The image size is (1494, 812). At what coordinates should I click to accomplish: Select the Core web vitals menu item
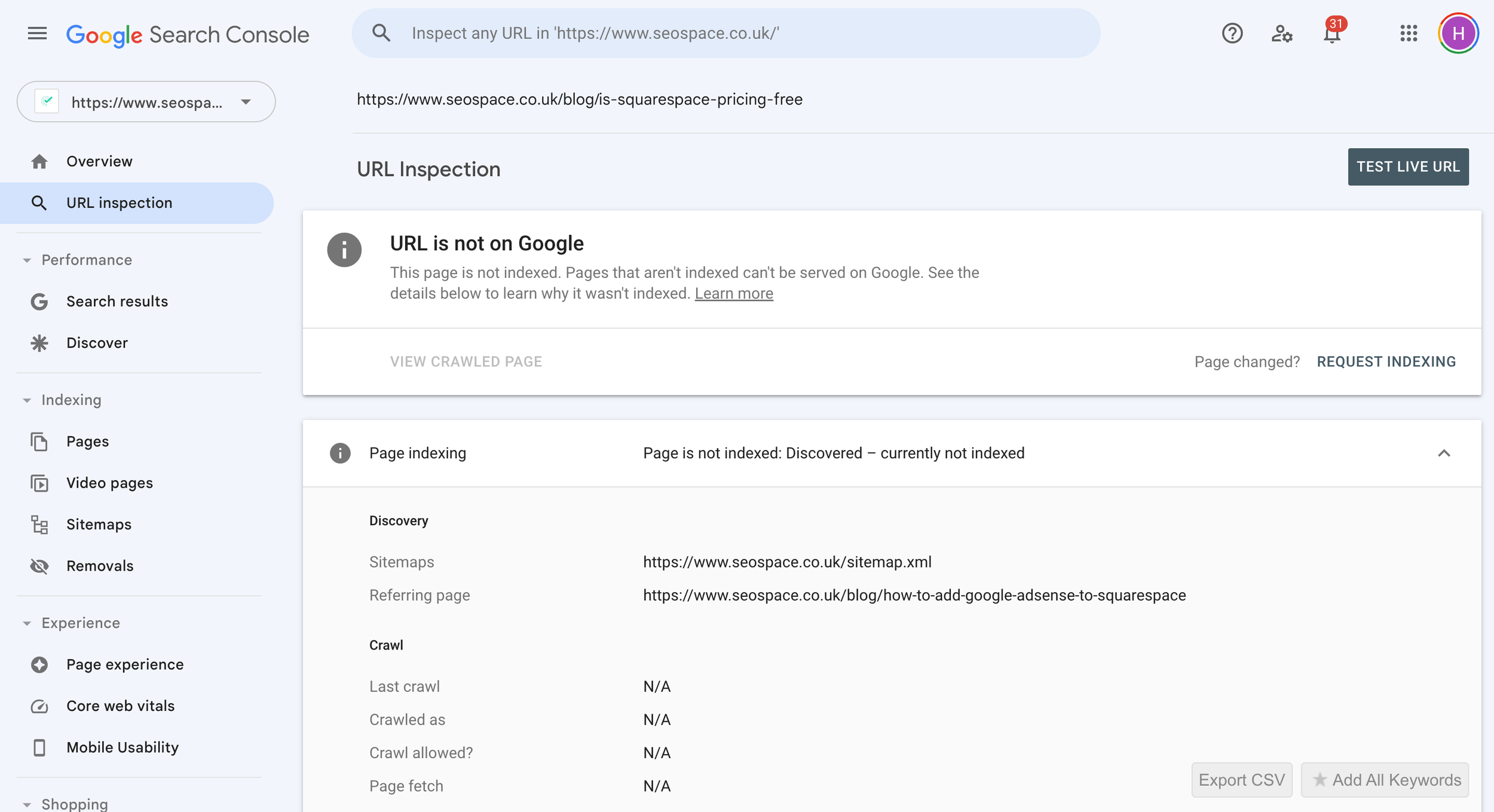pyautogui.click(x=120, y=705)
